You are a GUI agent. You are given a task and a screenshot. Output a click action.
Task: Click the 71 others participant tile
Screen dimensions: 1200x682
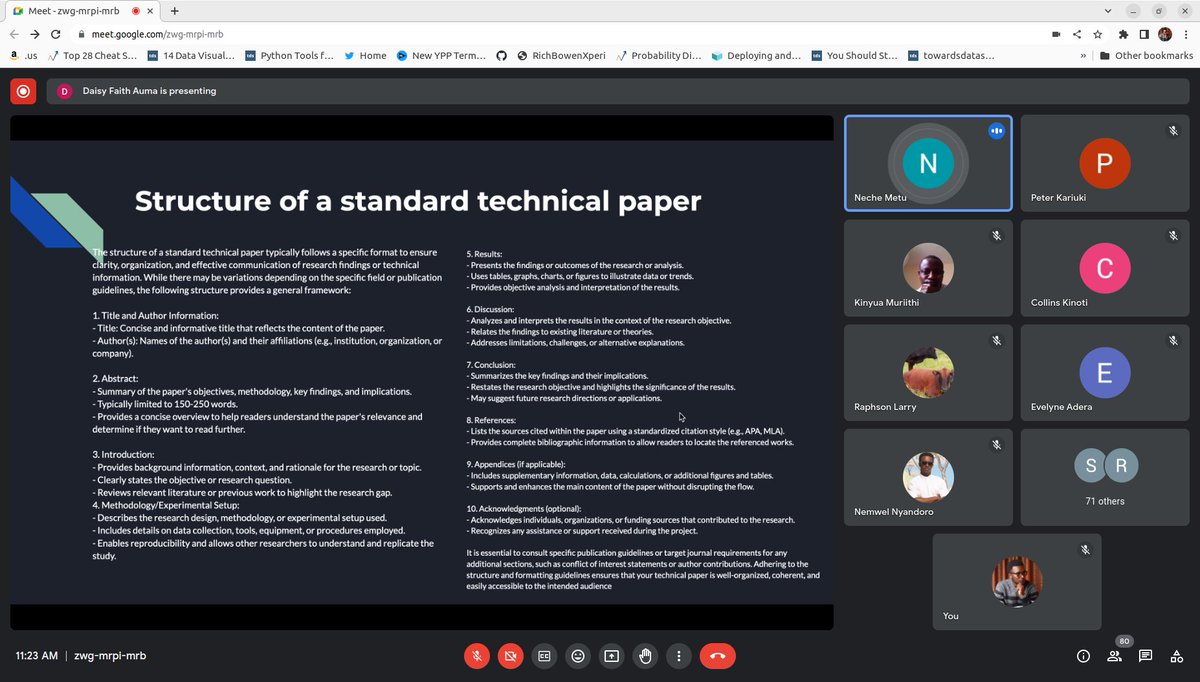coord(1104,477)
